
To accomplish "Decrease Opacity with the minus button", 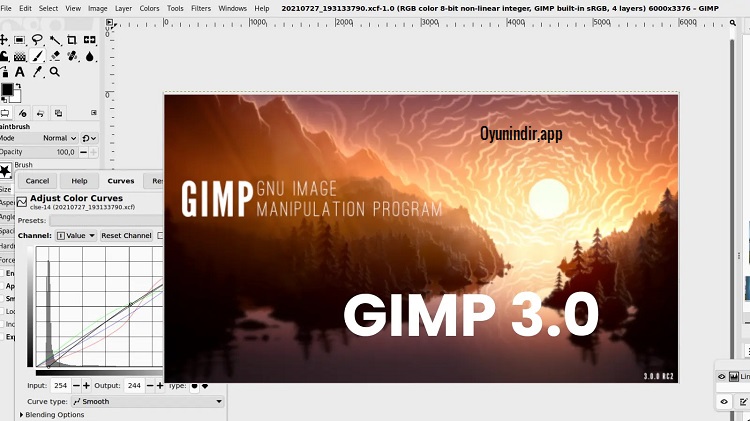I will pos(83,152).
